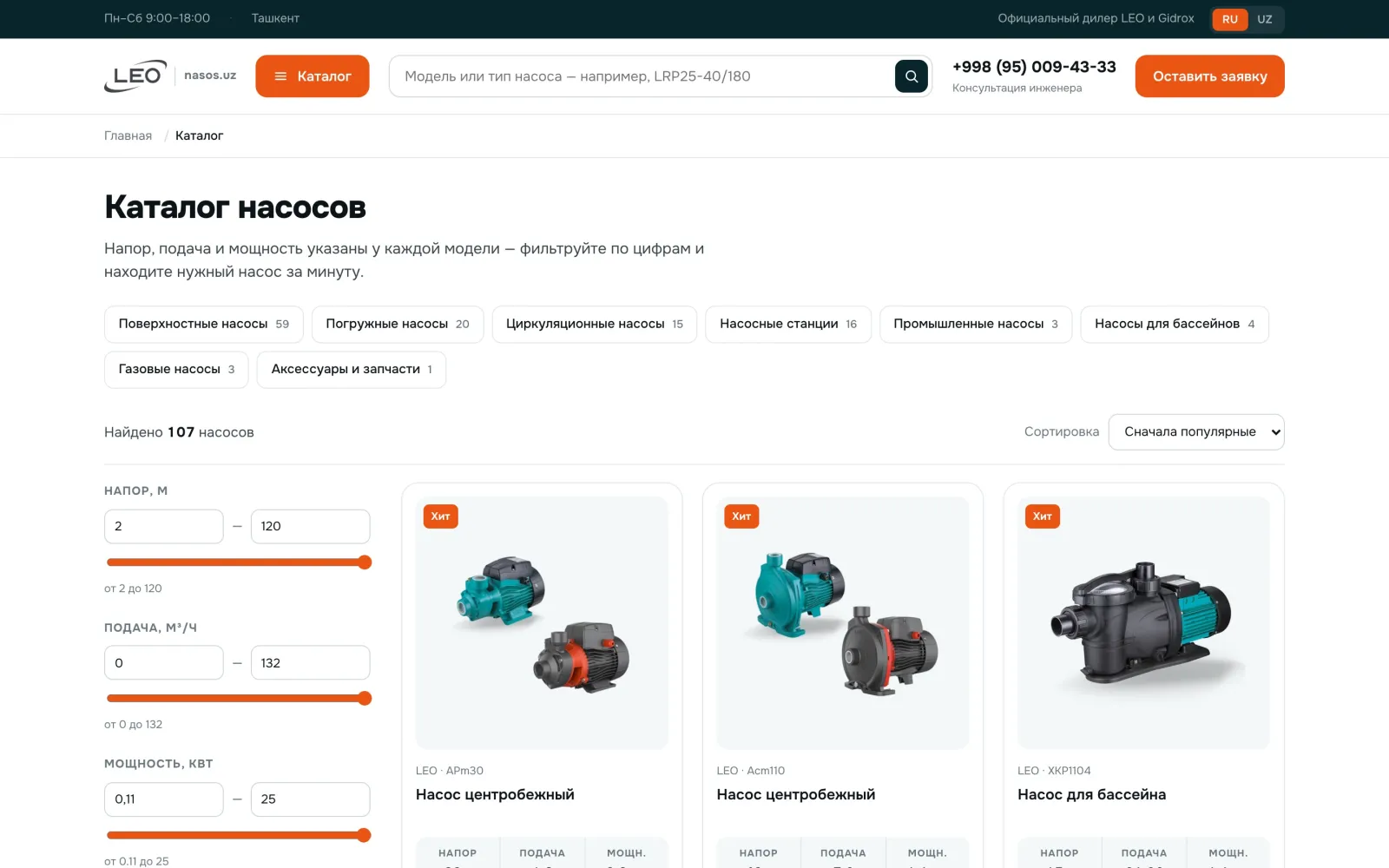The height and width of the screenshot is (868, 1389).
Task: Click the Официальный дилер LEO и Gidrox text
Action: point(1096,18)
